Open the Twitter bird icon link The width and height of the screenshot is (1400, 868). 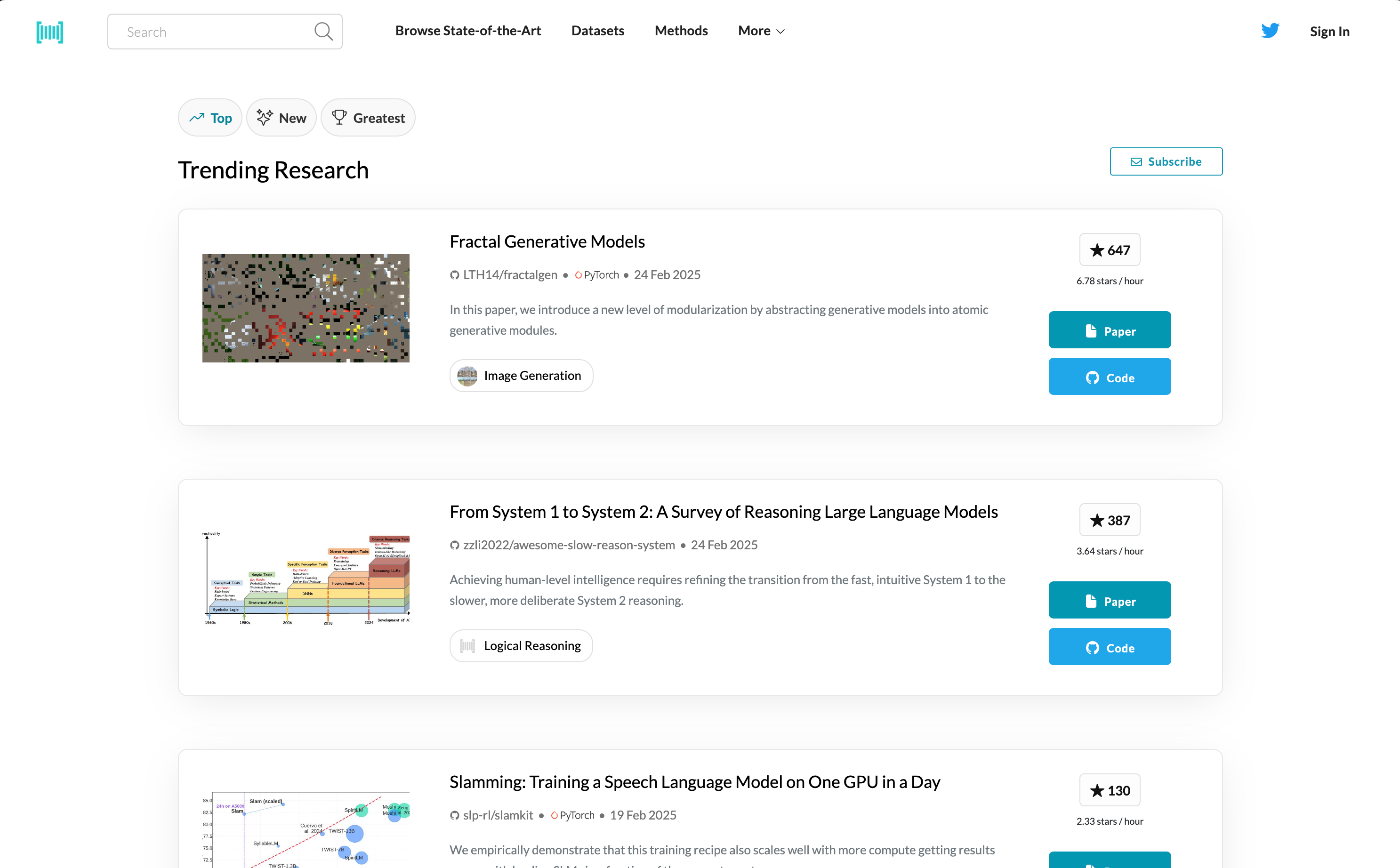point(1270,31)
